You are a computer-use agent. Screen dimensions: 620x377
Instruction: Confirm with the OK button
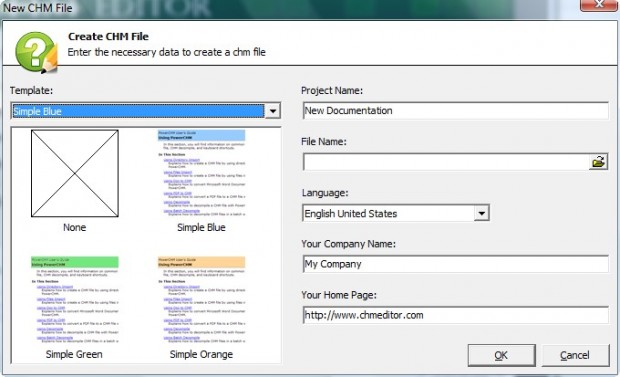[x=501, y=355]
